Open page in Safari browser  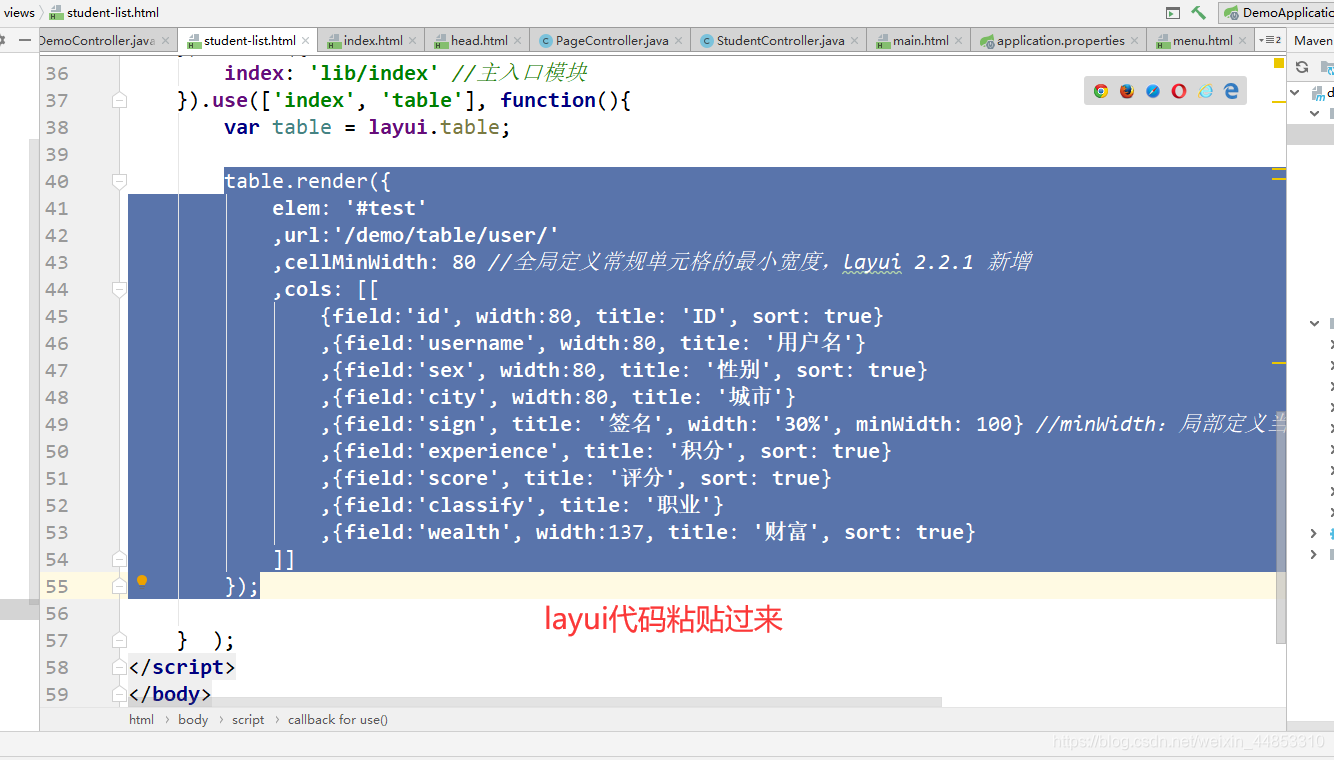(1153, 91)
